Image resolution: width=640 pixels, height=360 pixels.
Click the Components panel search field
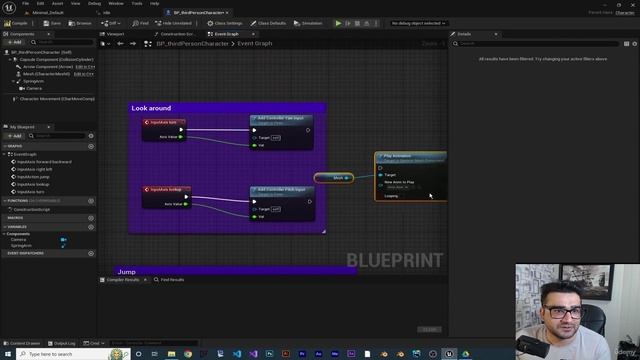pos(61,42)
